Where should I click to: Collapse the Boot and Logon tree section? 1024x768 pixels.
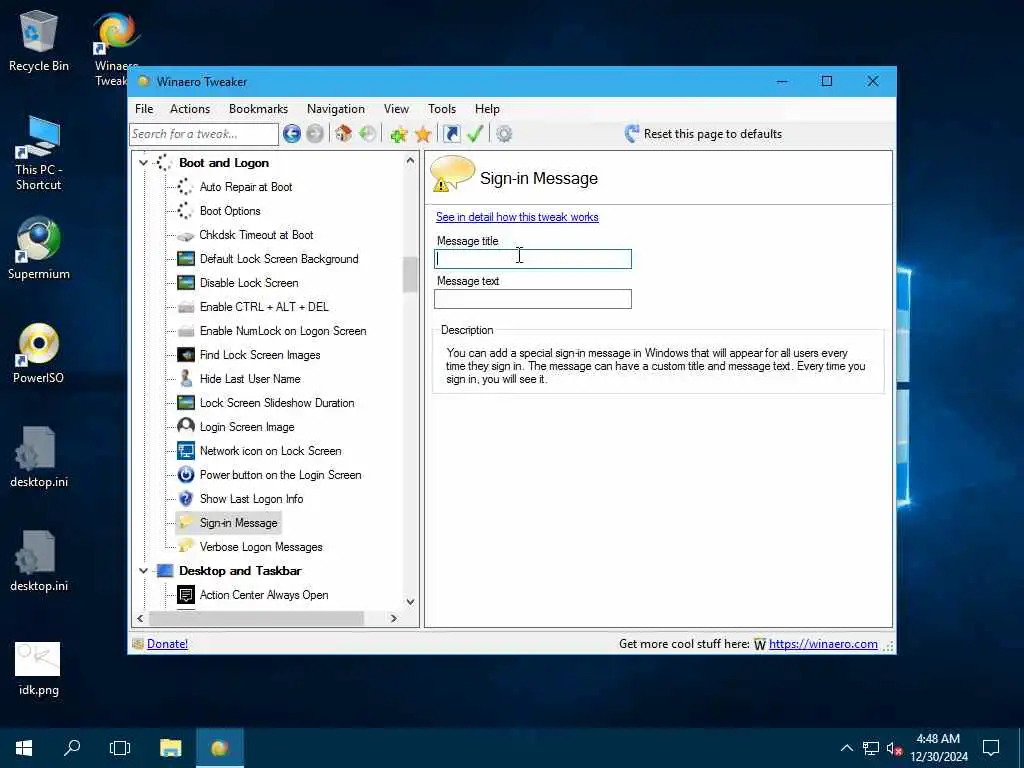143,163
